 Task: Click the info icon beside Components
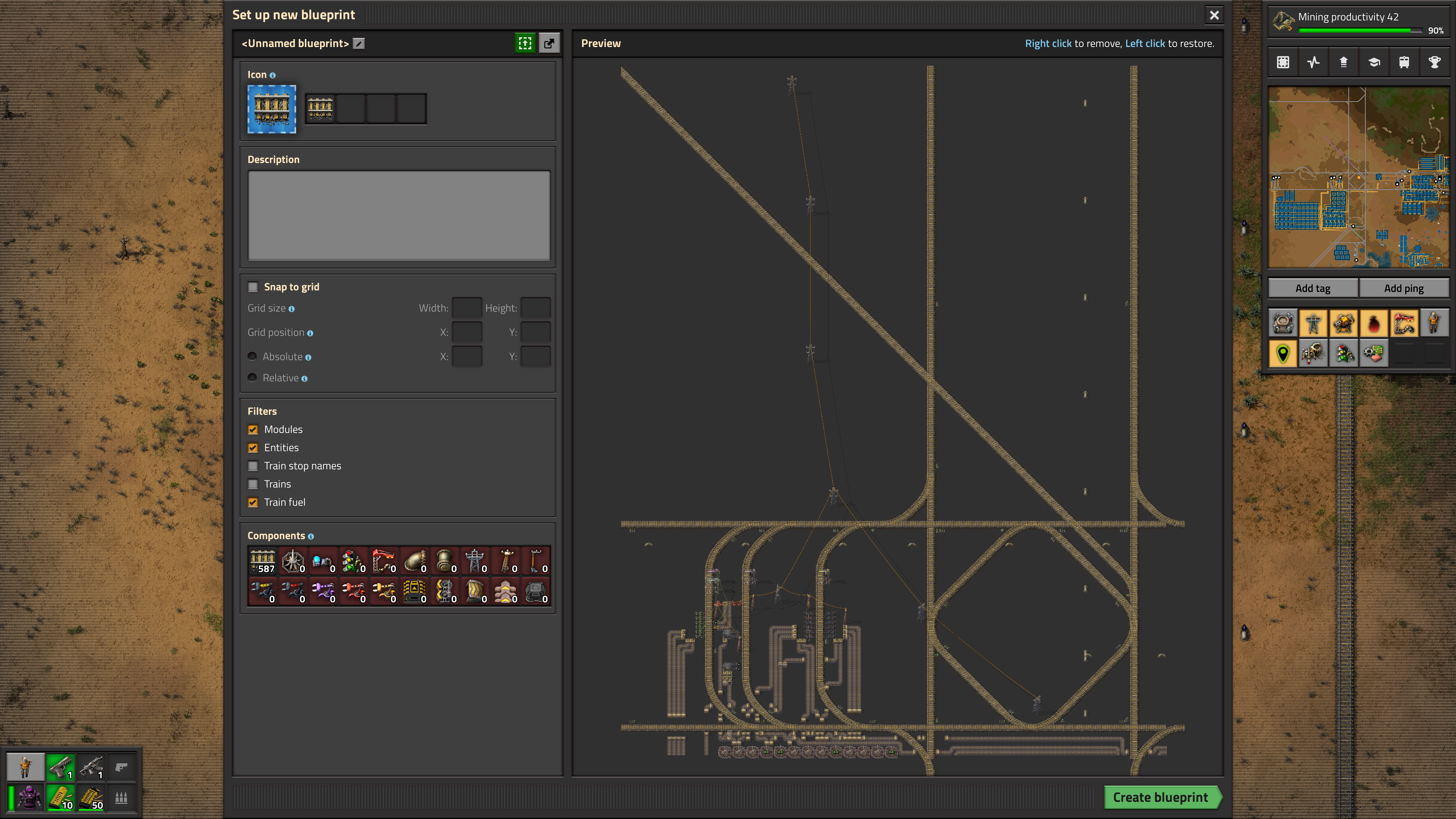[x=311, y=537]
